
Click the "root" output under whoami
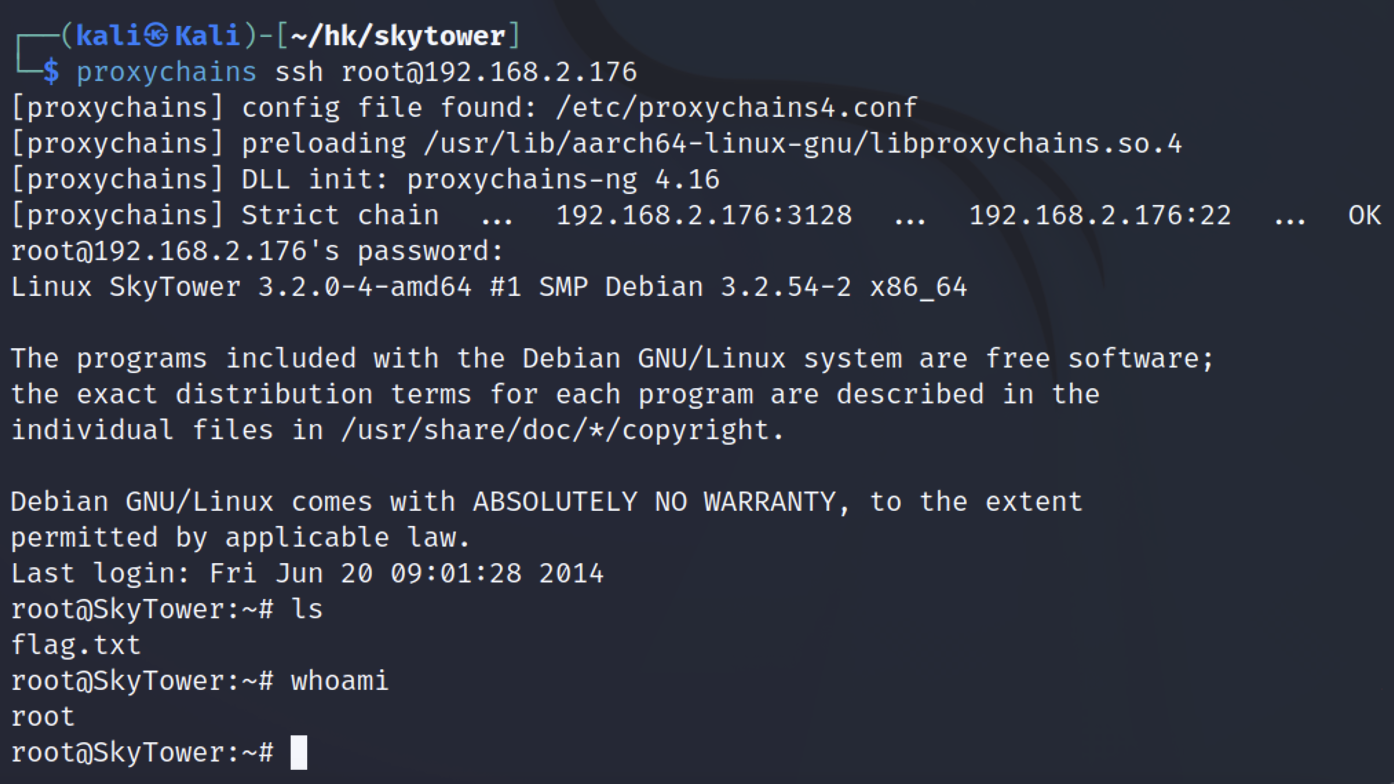pyautogui.click(x=43, y=717)
